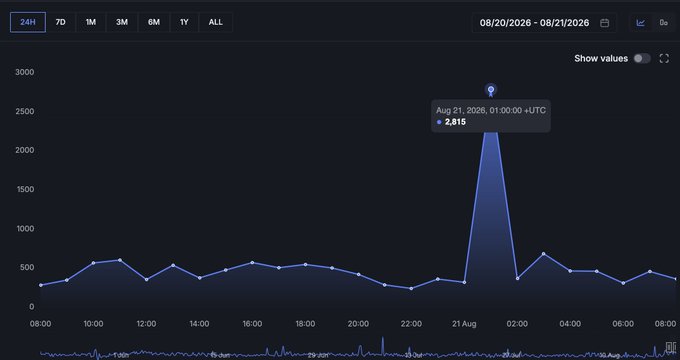
Task: Click the 2500 y-axis label
Action: 25,111
